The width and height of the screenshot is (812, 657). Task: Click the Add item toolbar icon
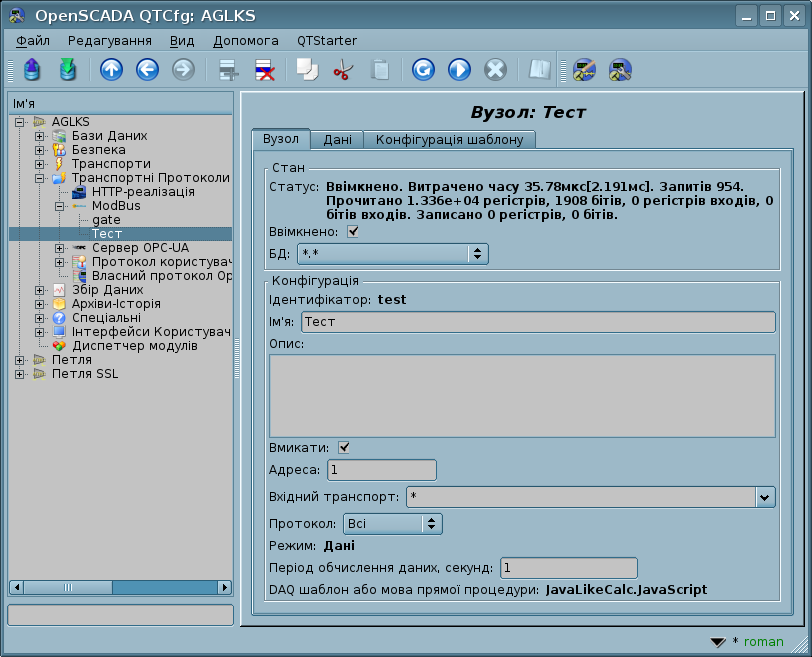tap(229, 70)
